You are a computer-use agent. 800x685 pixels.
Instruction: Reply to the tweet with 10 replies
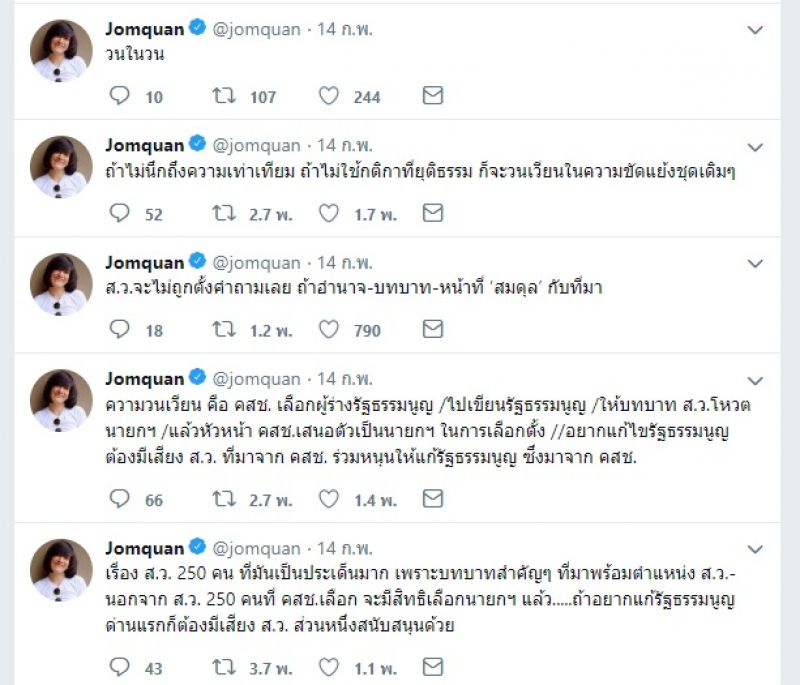click(120, 96)
